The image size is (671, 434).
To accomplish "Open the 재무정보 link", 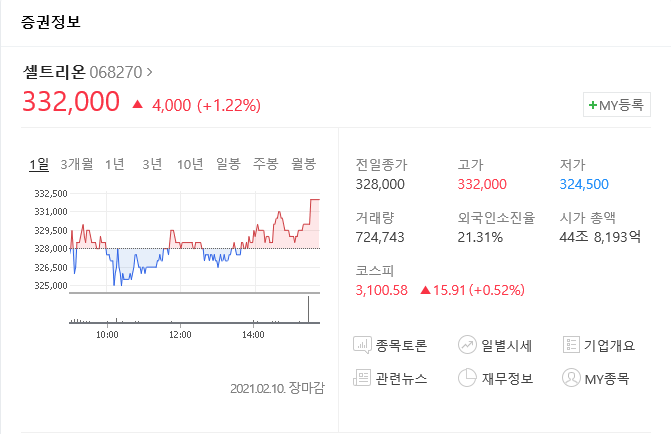I will click(507, 378).
